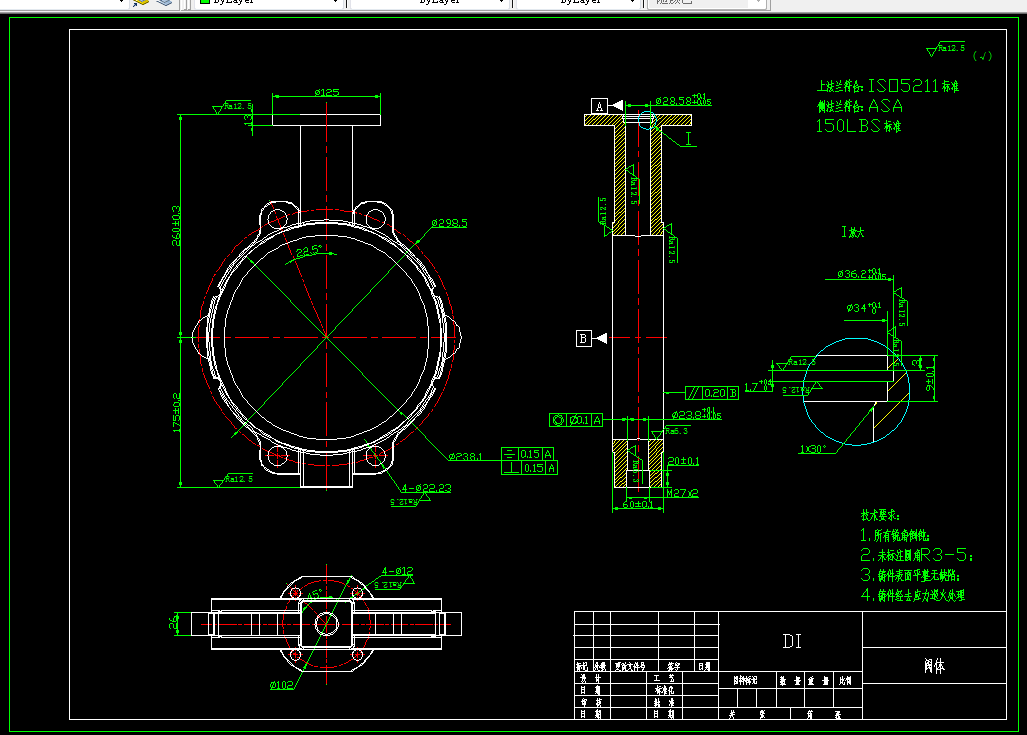Open the color ByLayer dropdown with green swatch
Screen dimensions: 1027x735
click(x=269, y=2)
